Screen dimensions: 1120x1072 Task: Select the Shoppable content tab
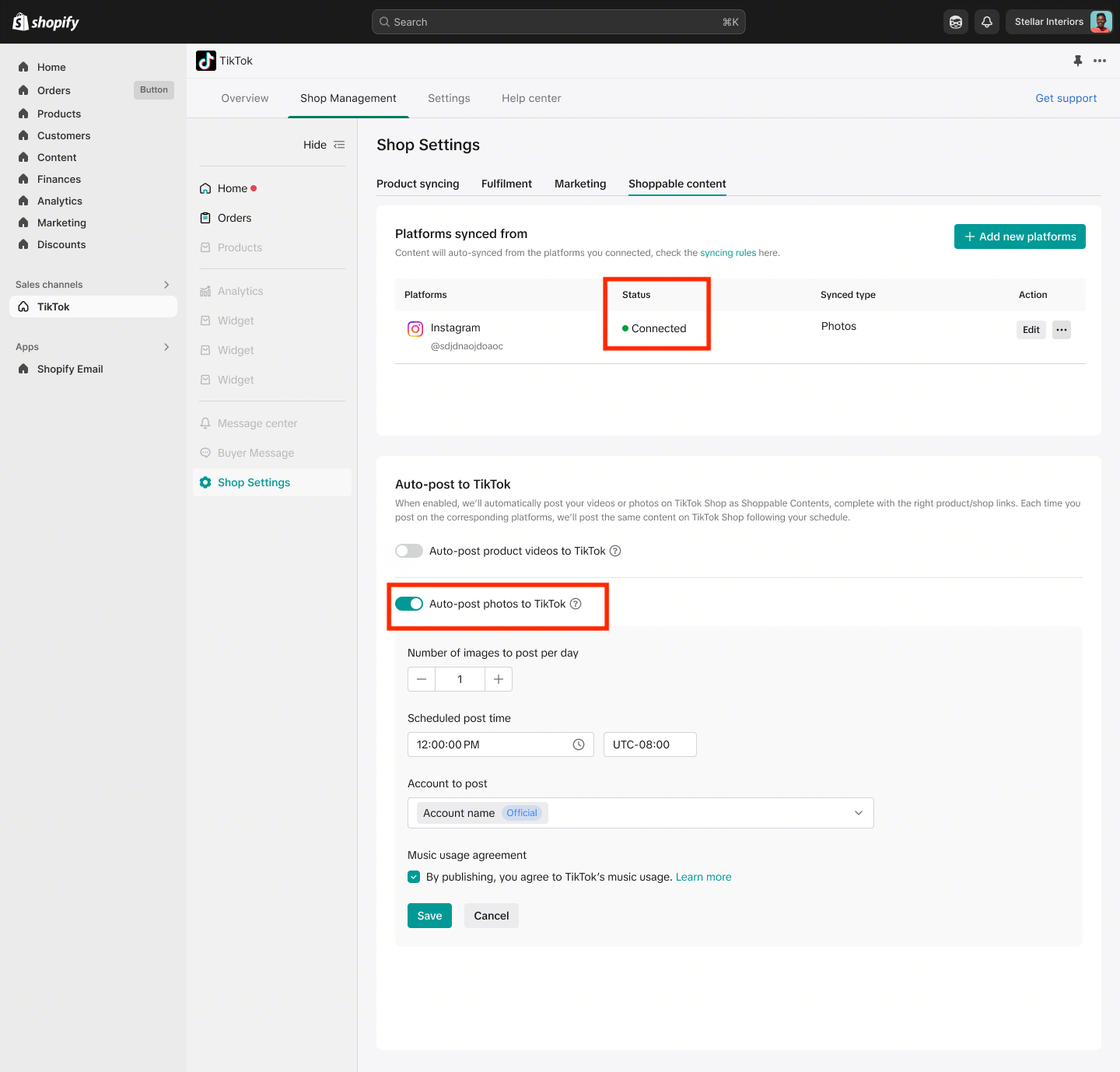point(677,184)
